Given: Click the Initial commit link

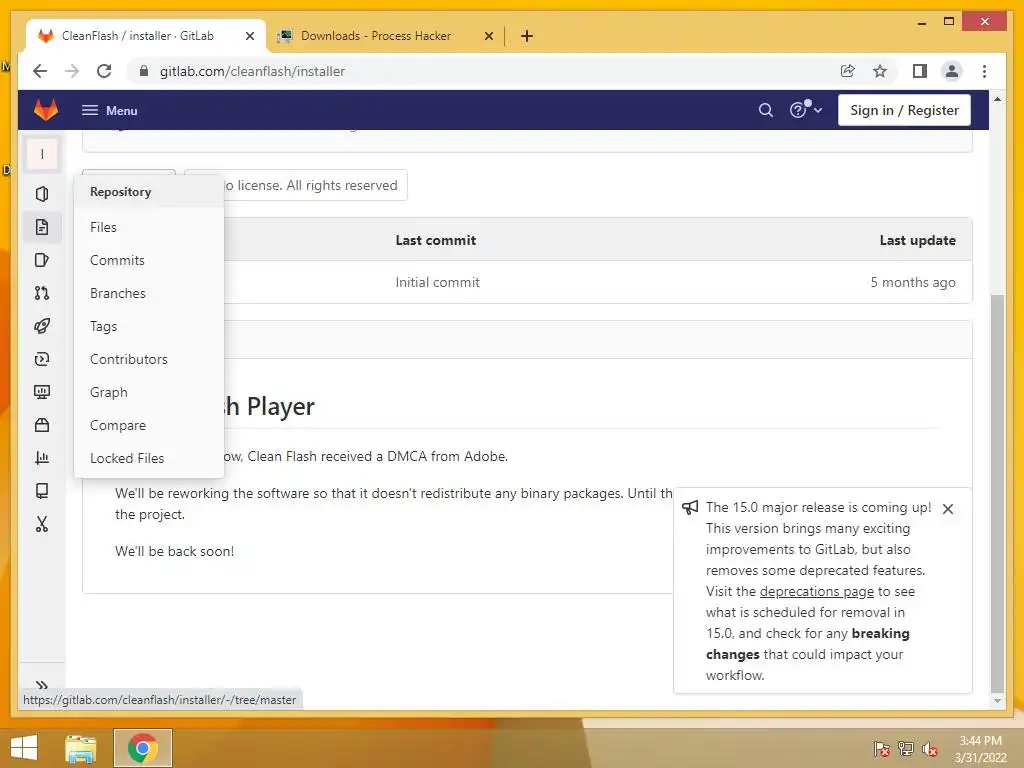Looking at the screenshot, I should pyautogui.click(x=437, y=282).
